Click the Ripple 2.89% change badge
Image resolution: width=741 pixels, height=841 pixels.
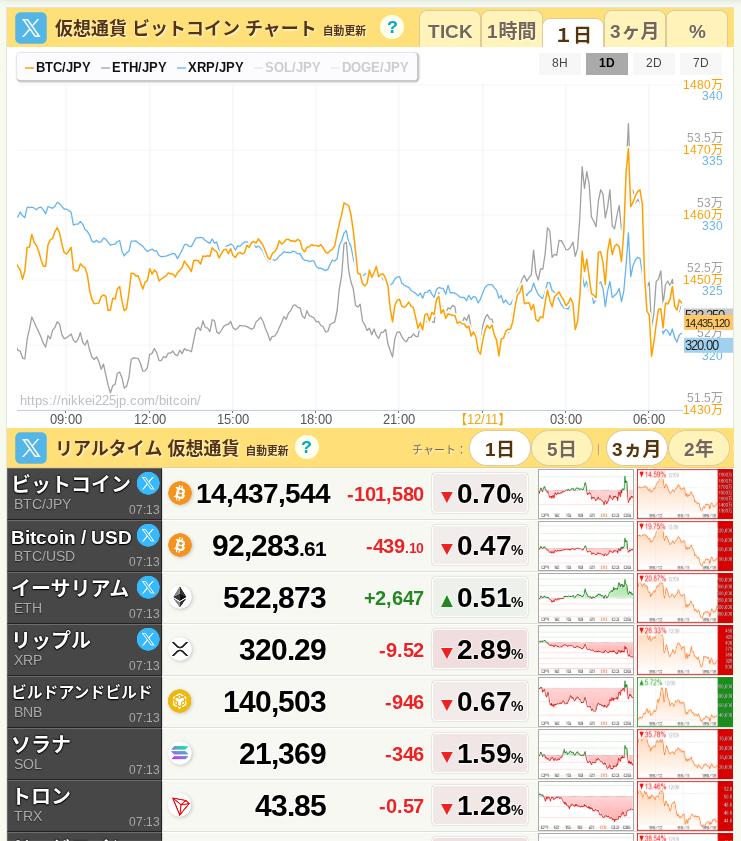click(x=480, y=650)
